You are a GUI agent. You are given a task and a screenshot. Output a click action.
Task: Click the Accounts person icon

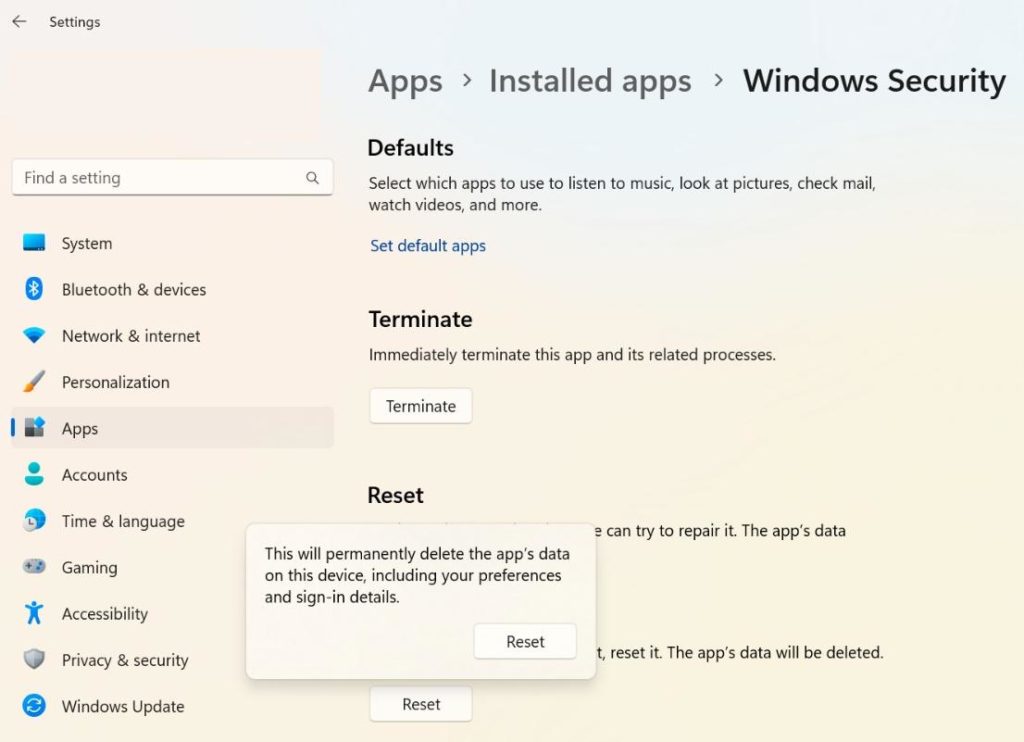(34, 475)
